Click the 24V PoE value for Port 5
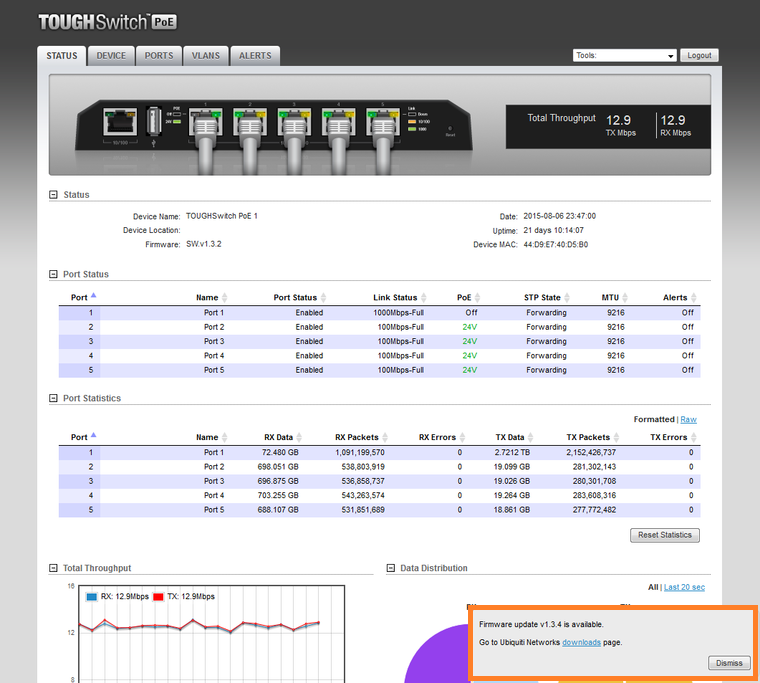 [470, 370]
